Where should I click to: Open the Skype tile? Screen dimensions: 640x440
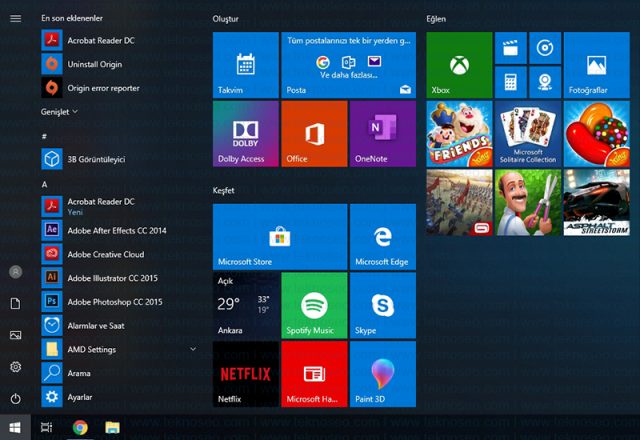click(x=383, y=306)
